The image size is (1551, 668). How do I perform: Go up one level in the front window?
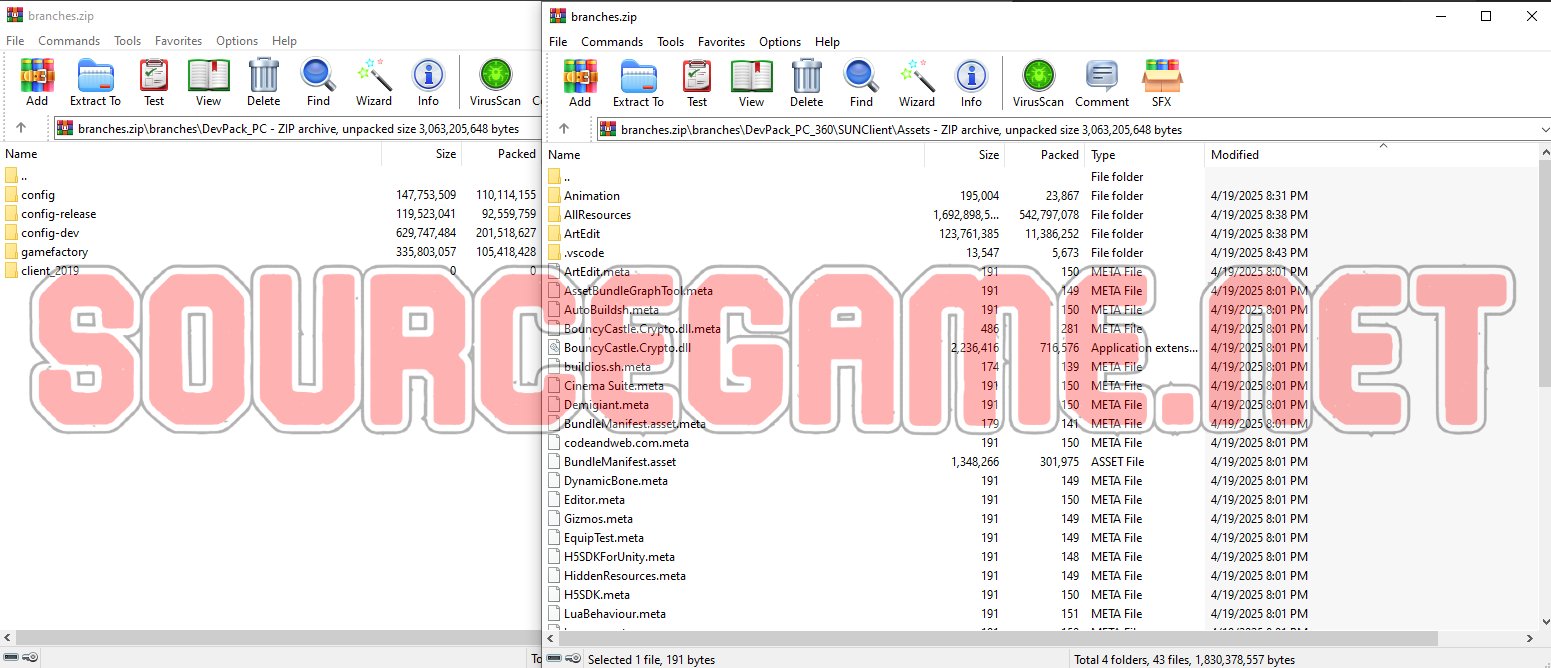click(564, 129)
